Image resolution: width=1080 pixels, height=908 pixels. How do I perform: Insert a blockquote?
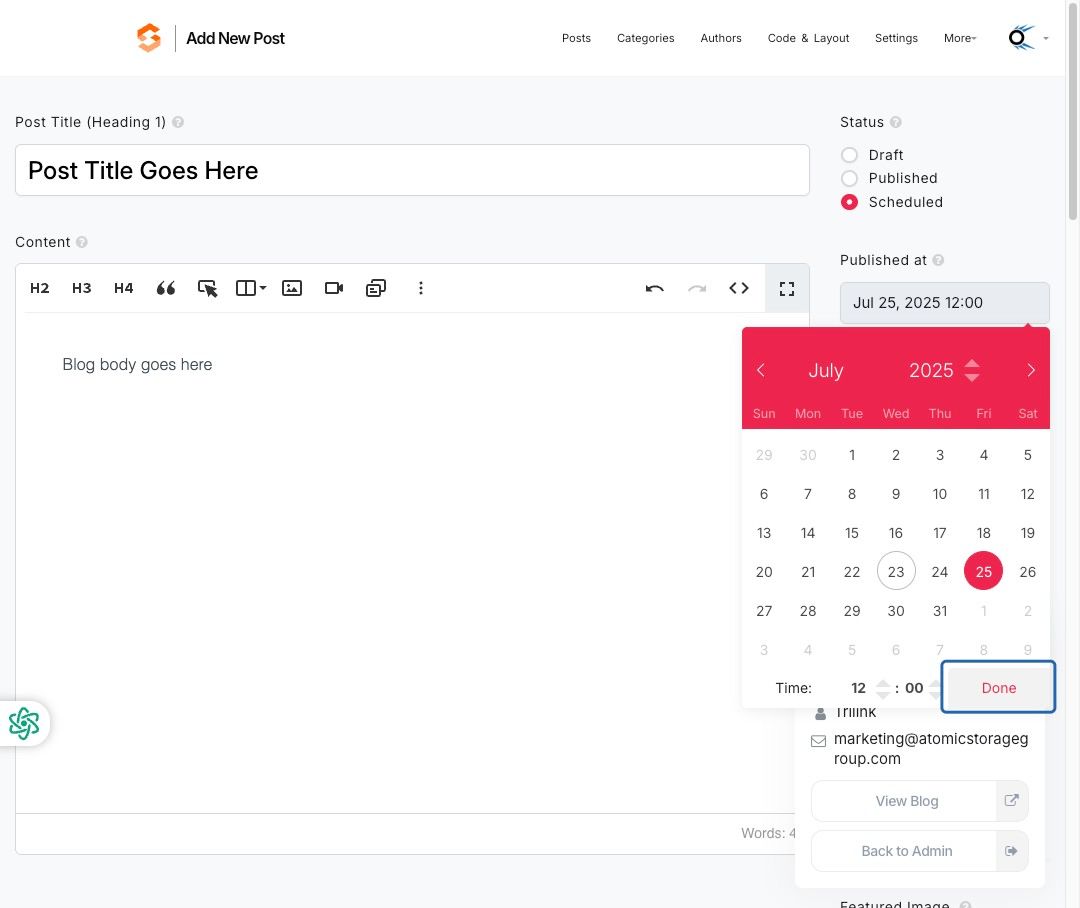click(x=165, y=288)
